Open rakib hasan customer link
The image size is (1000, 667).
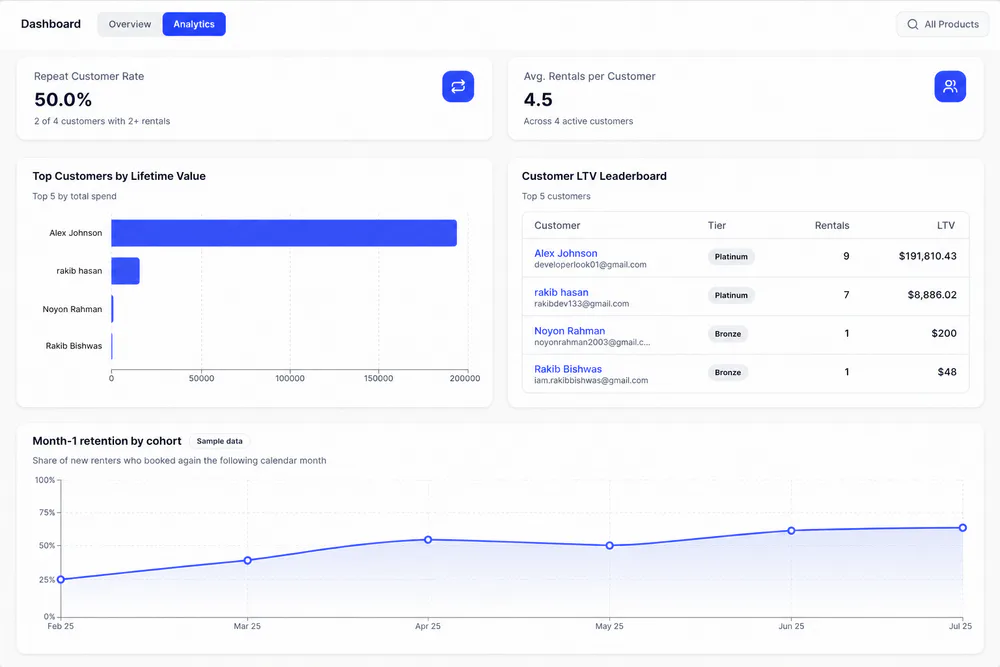(561, 292)
